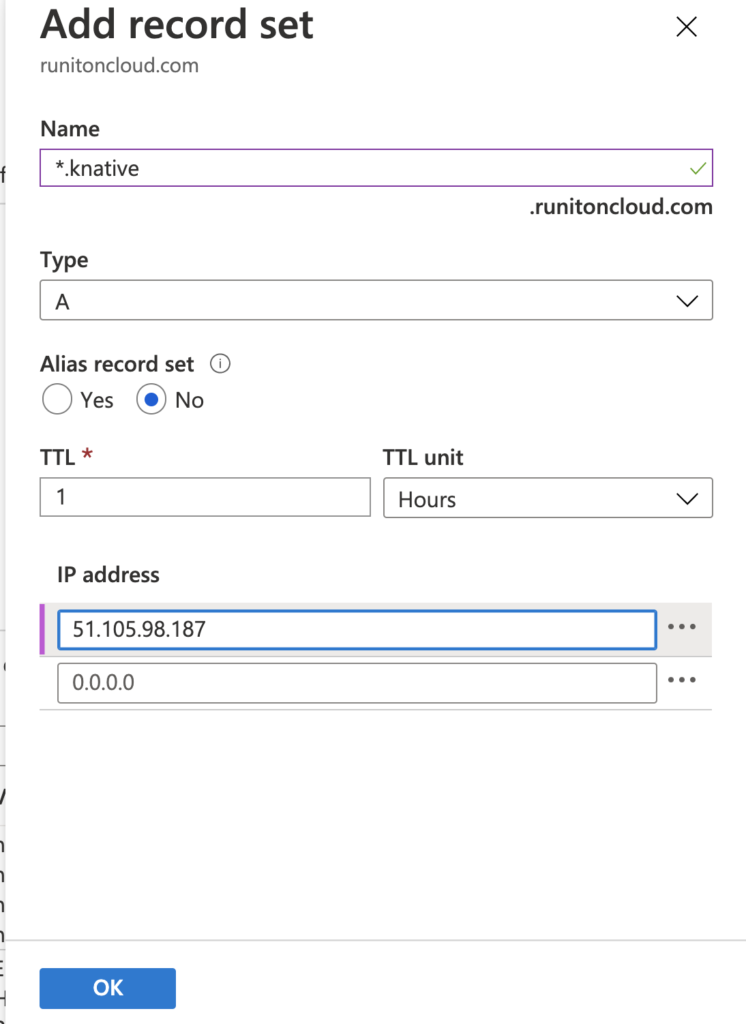Expand the TTL unit Hours dropdown

point(547,498)
